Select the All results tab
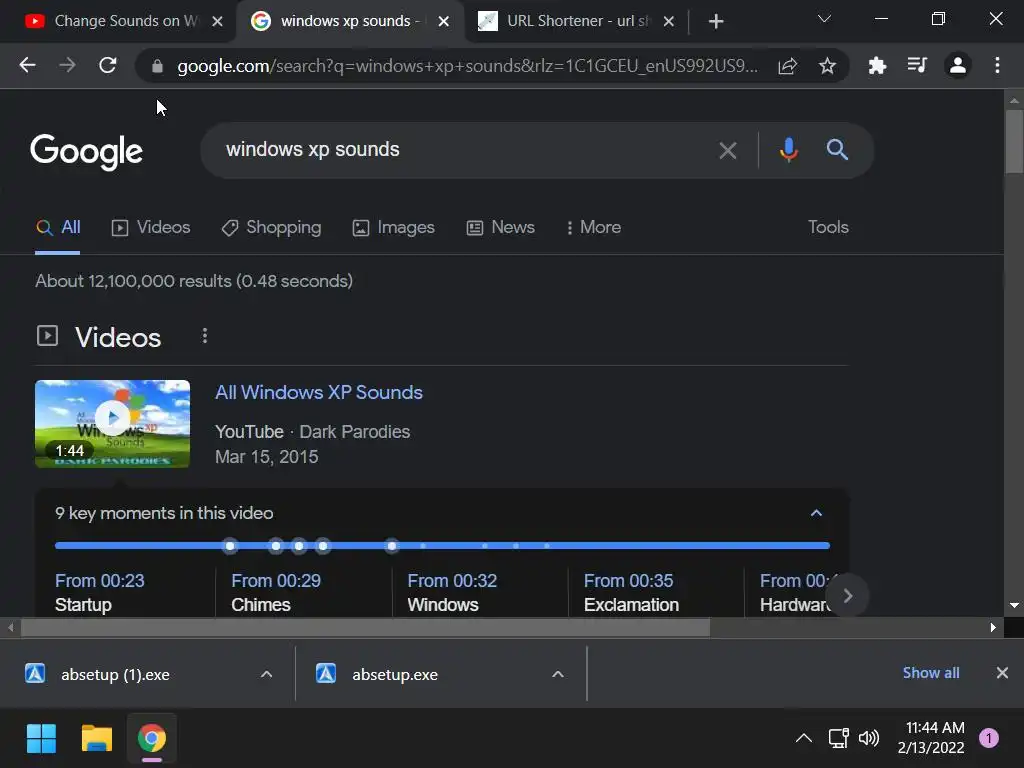 58,227
